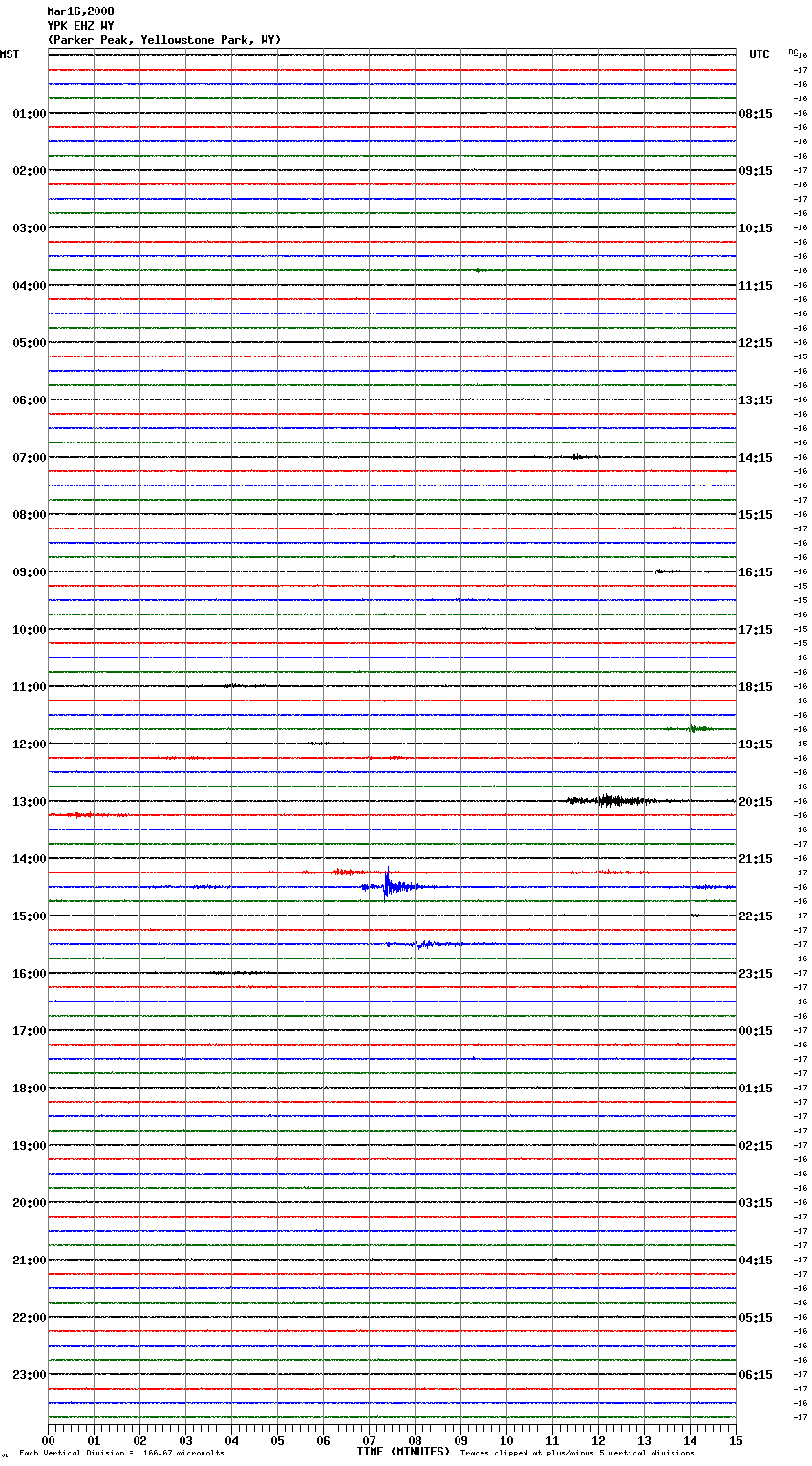Select the 06:00 MST time label

(x=30, y=400)
